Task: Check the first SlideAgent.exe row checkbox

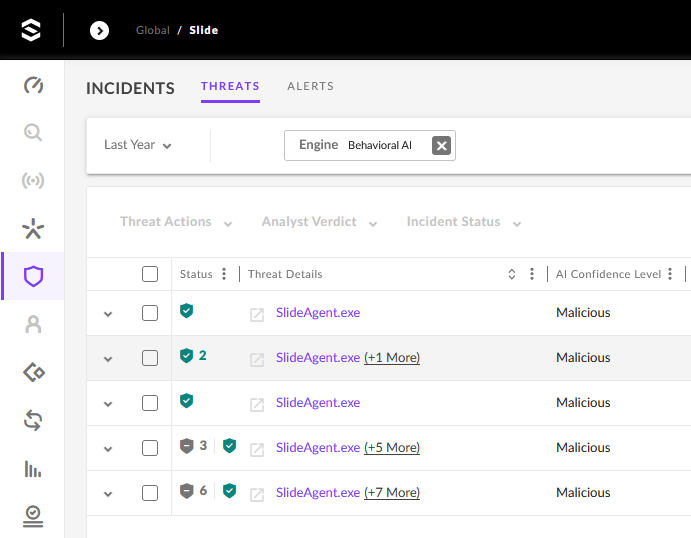Action: coord(150,313)
